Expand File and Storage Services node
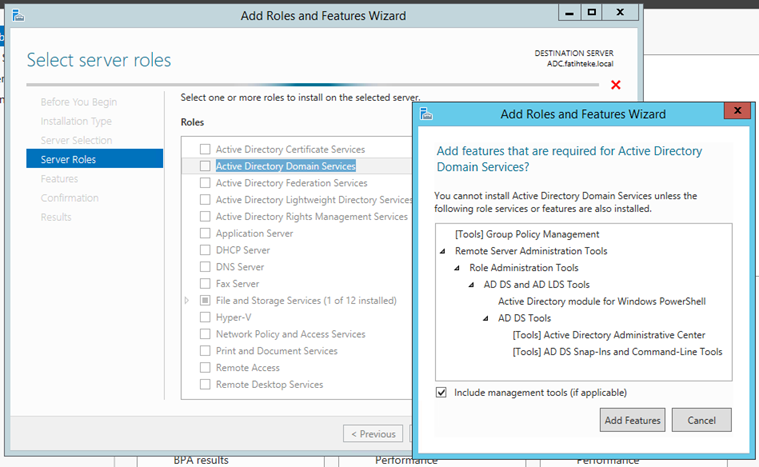Viewport: 759px width, 467px height. coord(187,301)
